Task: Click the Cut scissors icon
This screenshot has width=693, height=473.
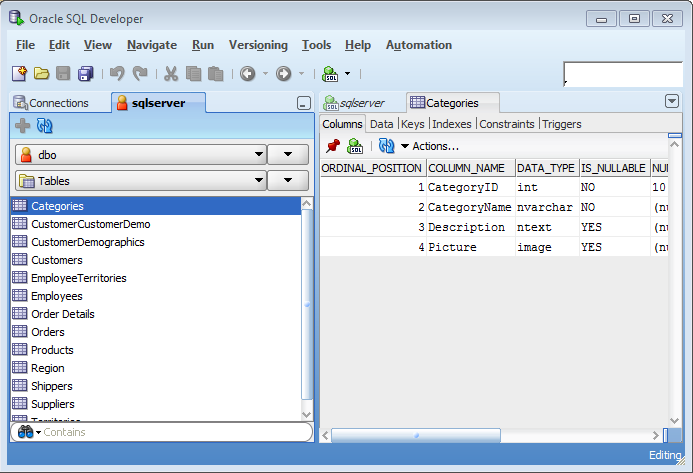Action: [171, 73]
